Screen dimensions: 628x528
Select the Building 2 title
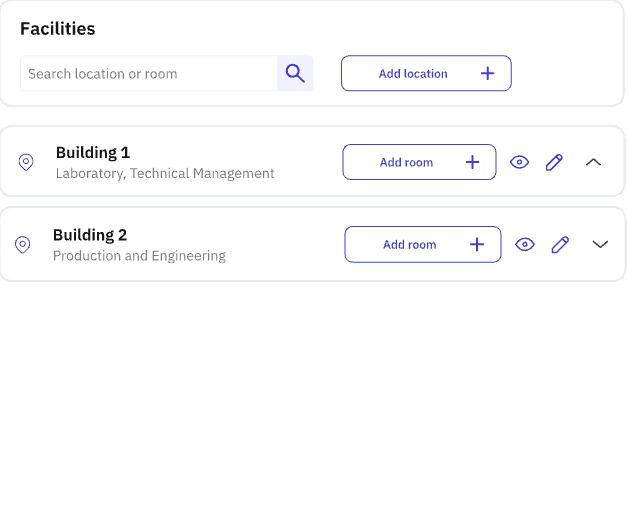pyautogui.click(x=90, y=235)
